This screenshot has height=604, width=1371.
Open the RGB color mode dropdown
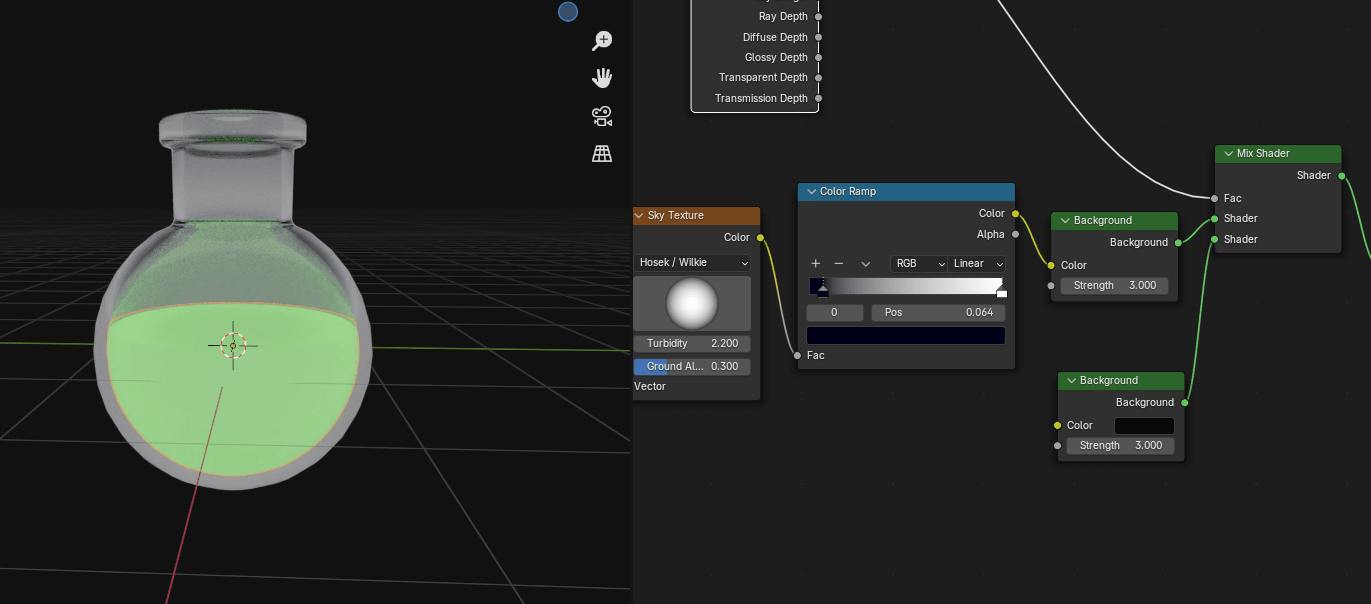coord(919,264)
